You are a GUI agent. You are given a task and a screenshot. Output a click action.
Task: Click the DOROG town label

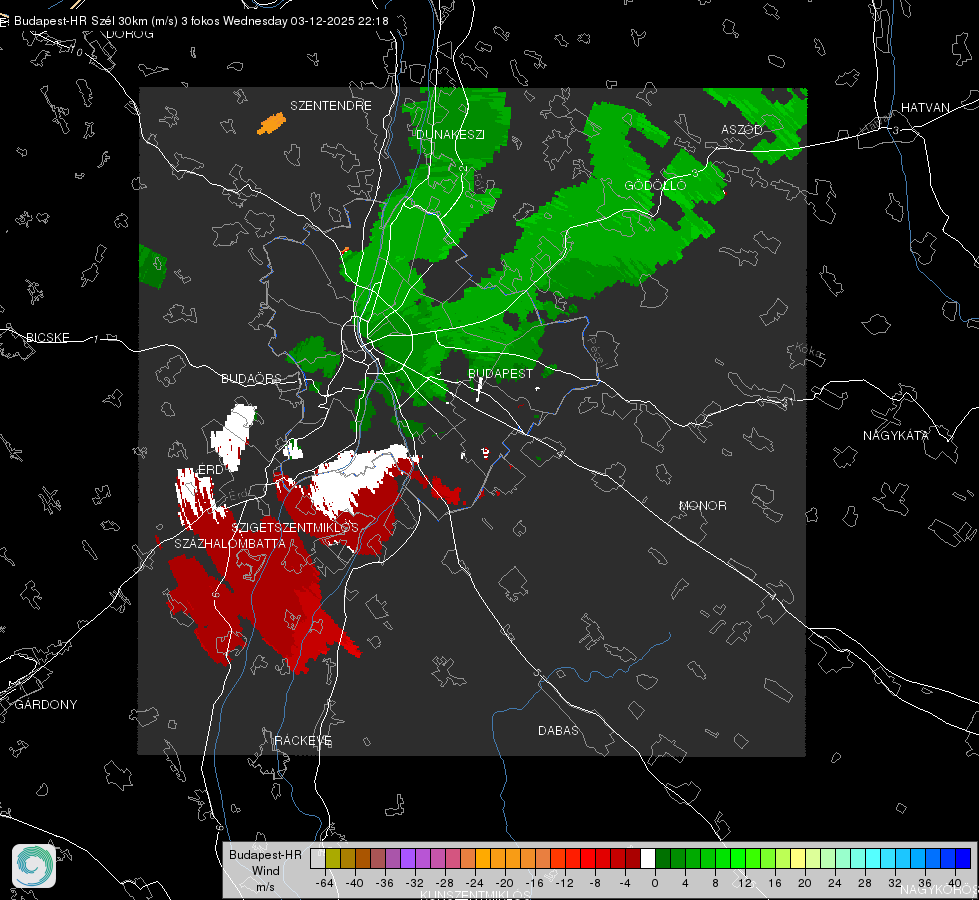click(130, 34)
